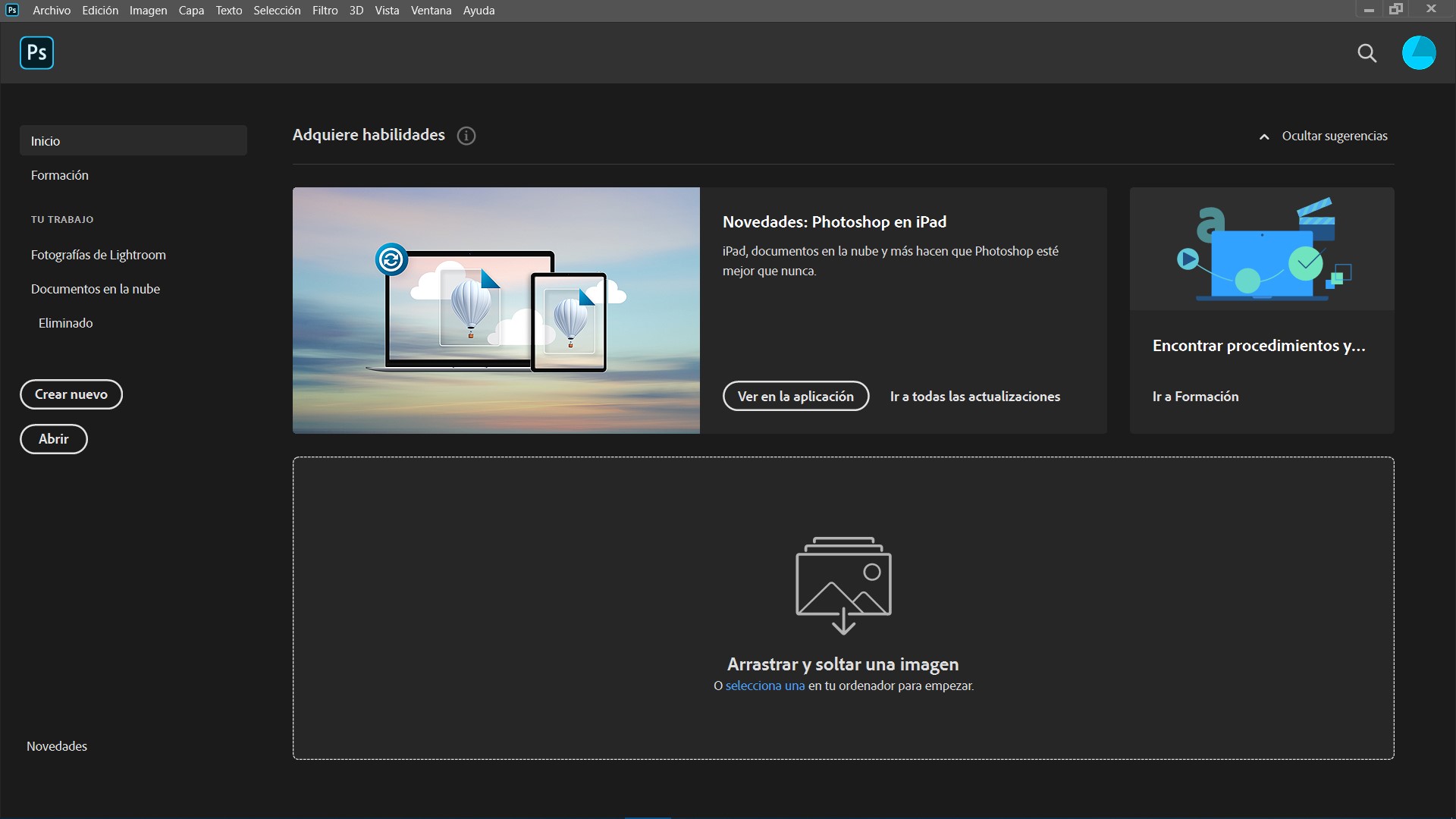Open Fotografías de Lightroom
Screen dimensions: 1456x819
tap(99, 255)
